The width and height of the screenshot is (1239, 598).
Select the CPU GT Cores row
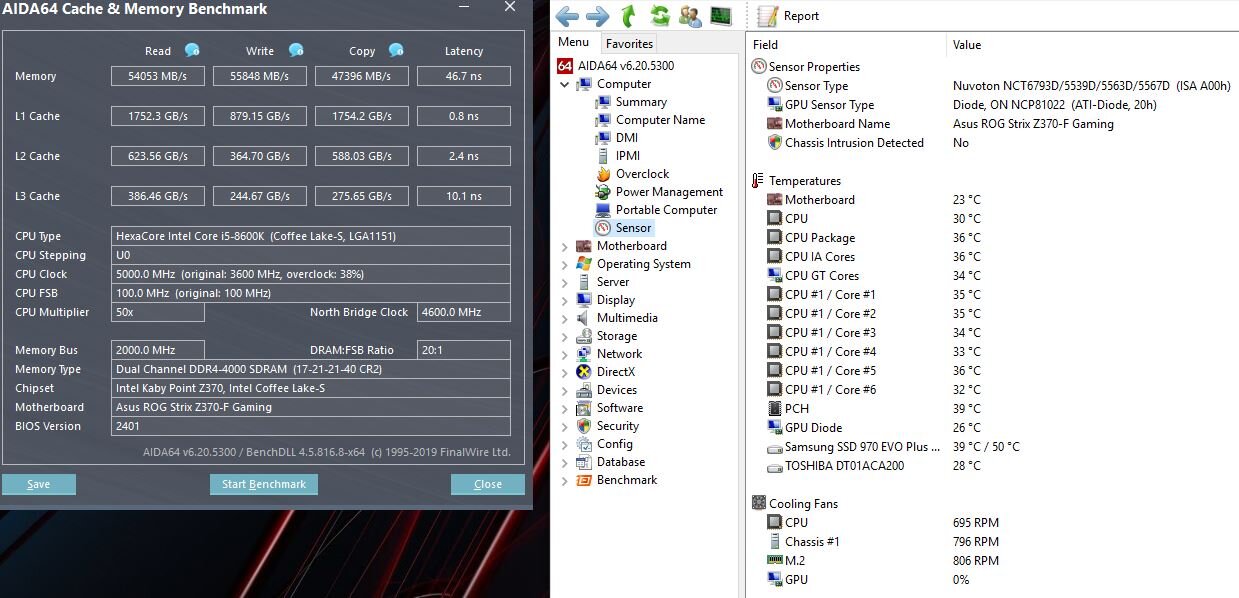coord(992,276)
